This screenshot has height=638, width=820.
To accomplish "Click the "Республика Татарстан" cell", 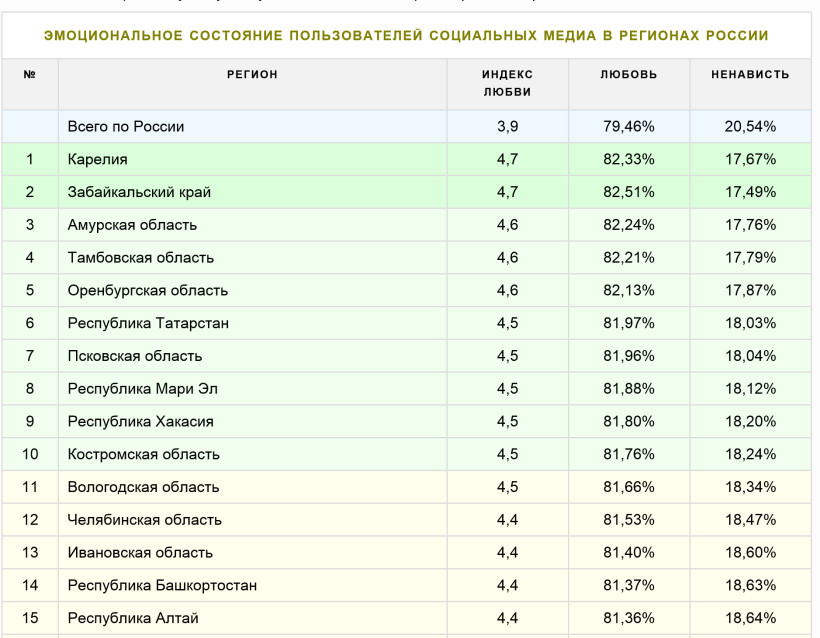I will click(x=148, y=323).
